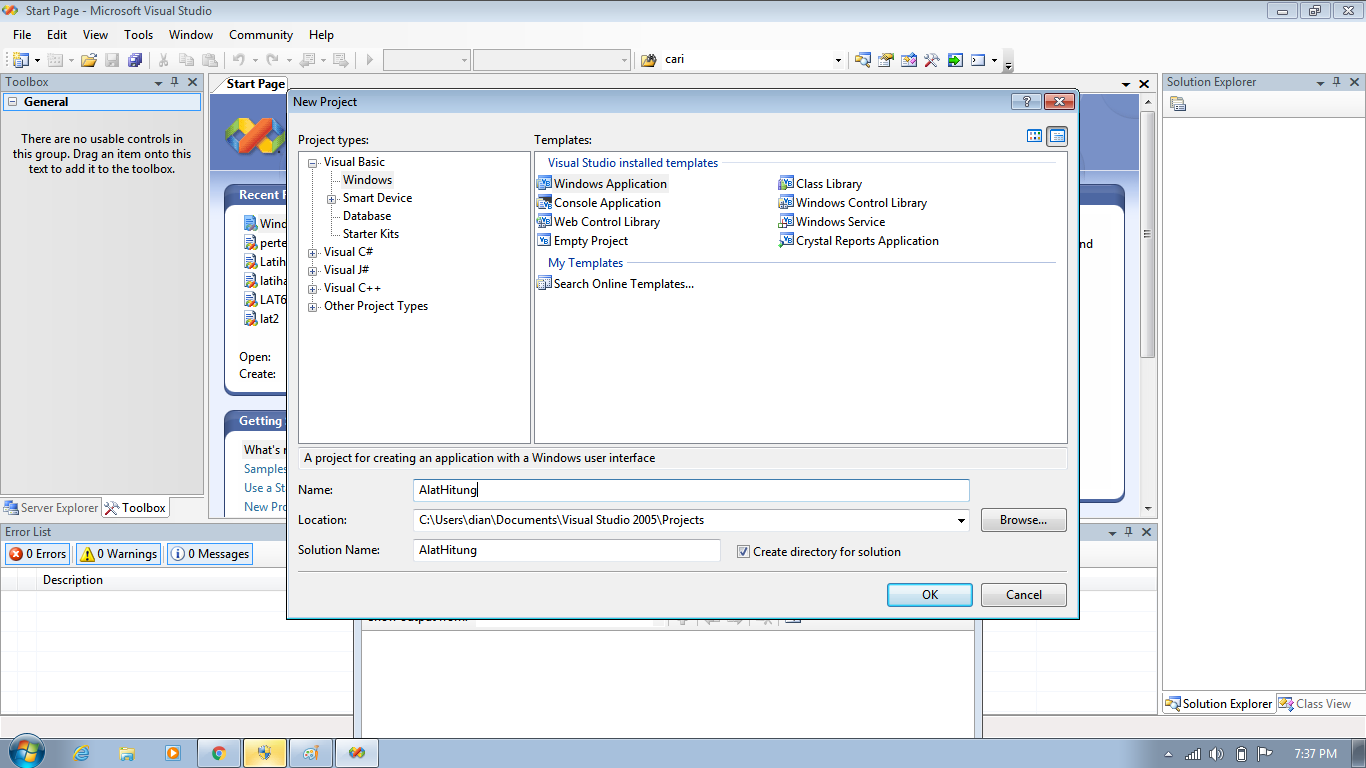Viewport: 1366px width, 768px height.
Task: Expand the Visual C# tree node
Action: [x=313, y=253]
